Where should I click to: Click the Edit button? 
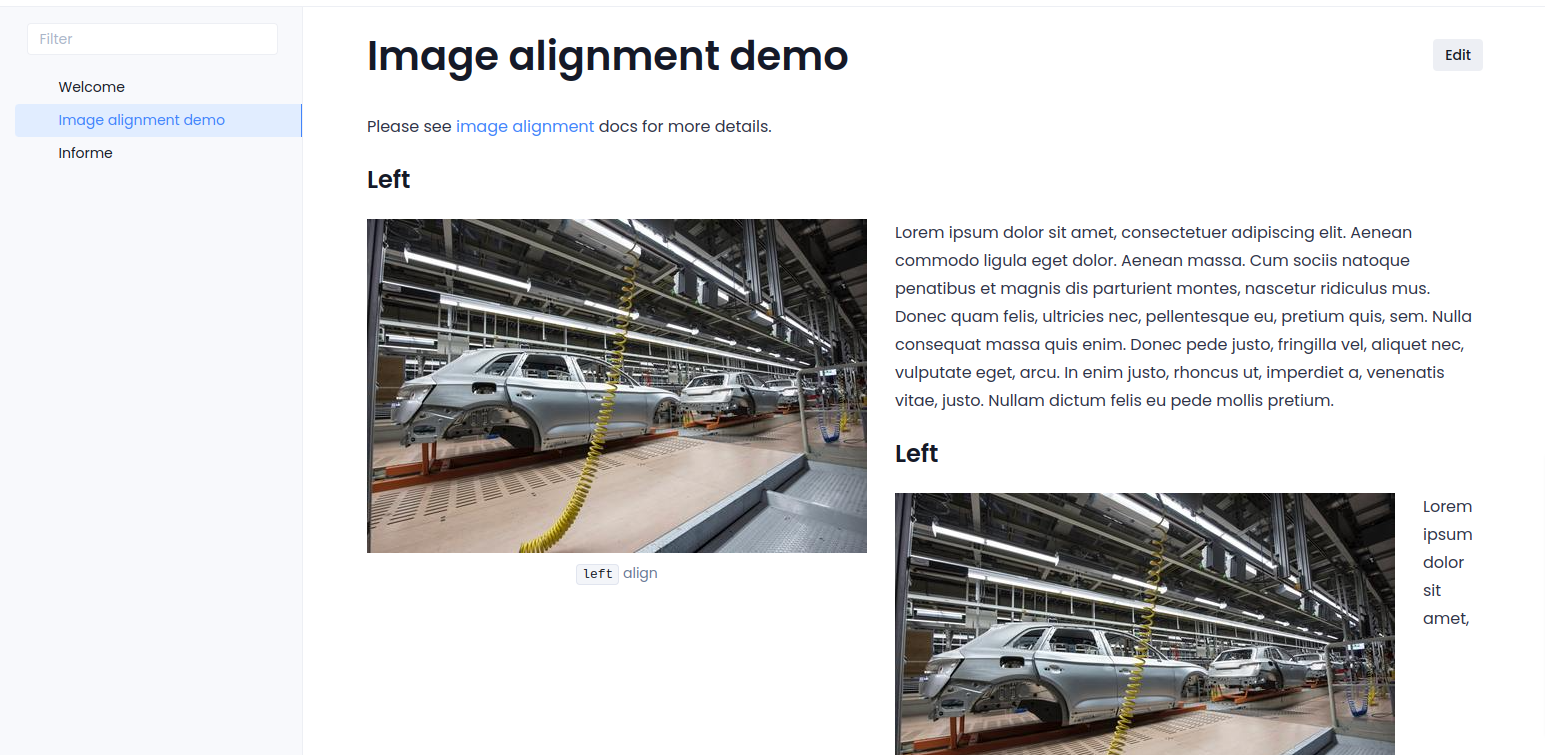click(x=1458, y=55)
